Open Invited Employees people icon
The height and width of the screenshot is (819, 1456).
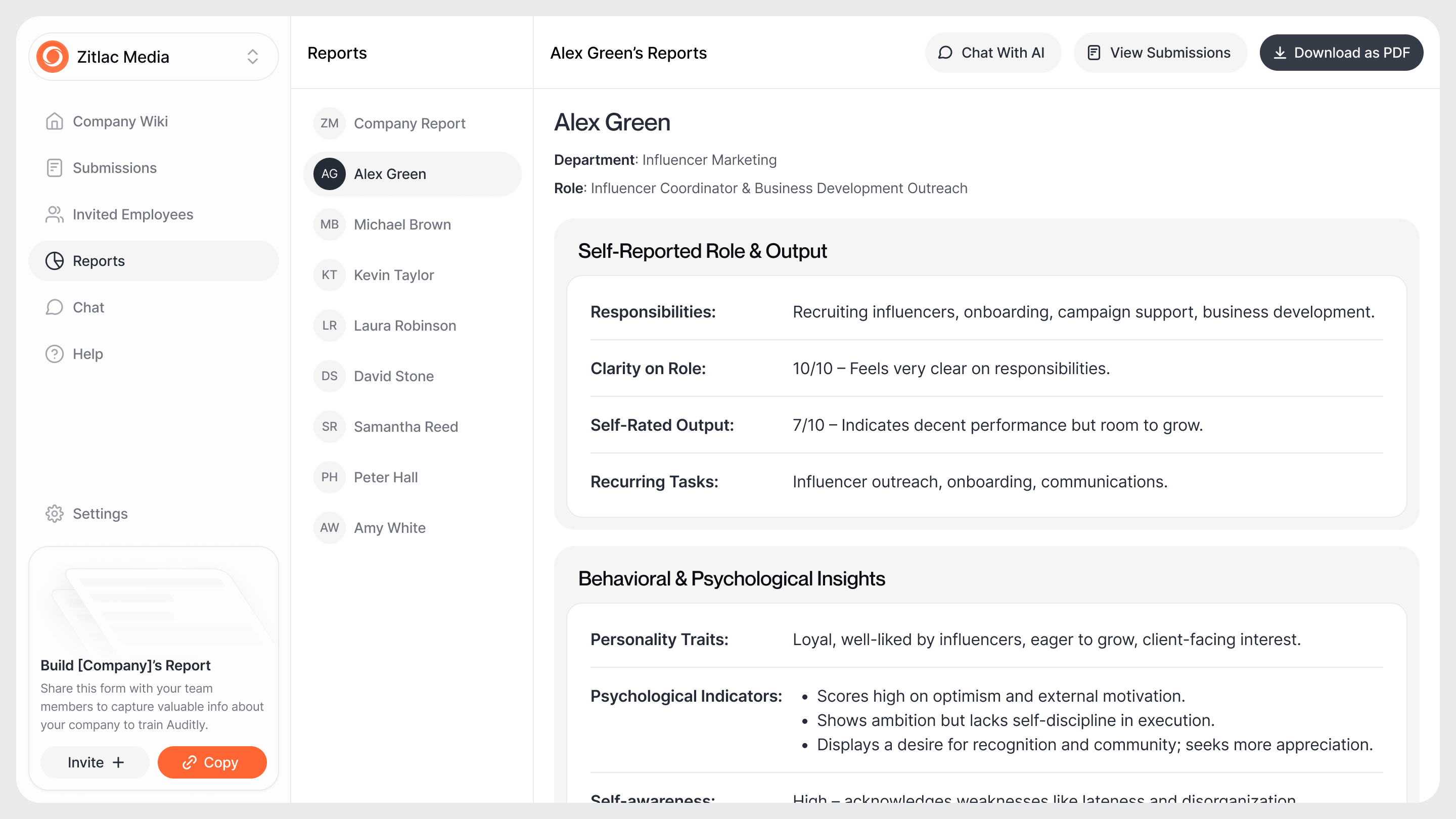(54, 214)
